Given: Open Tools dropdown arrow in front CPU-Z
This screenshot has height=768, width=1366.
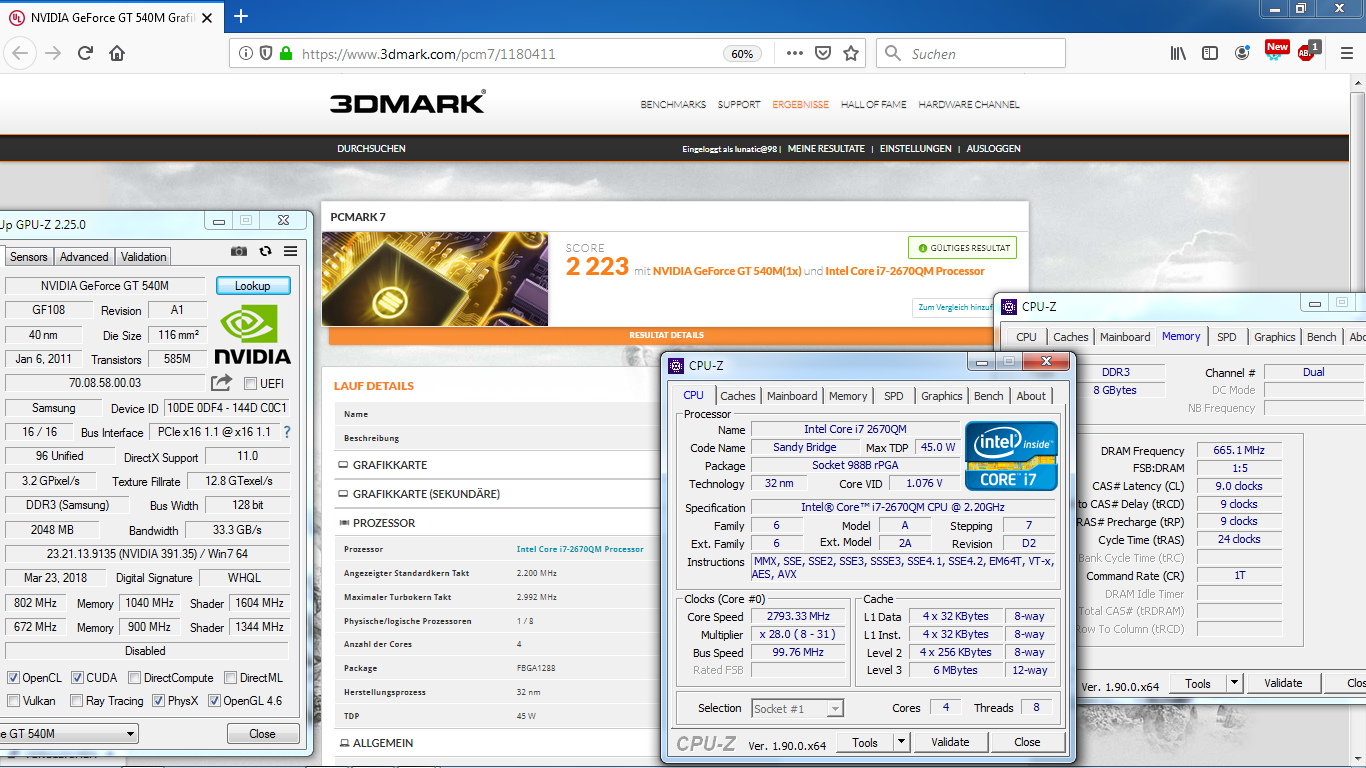Looking at the screenshot, I should [x=901, y=742].
